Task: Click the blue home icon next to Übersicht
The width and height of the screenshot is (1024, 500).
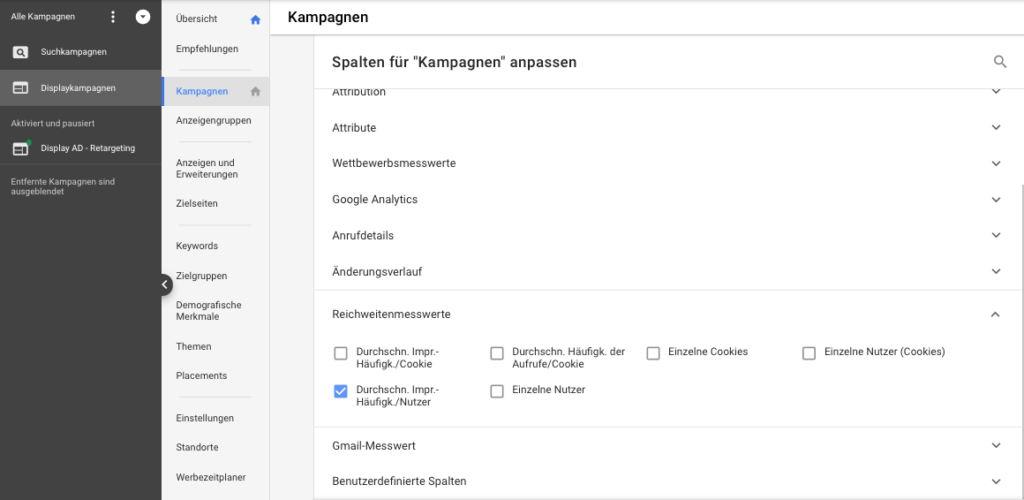Action: (255, 20)
